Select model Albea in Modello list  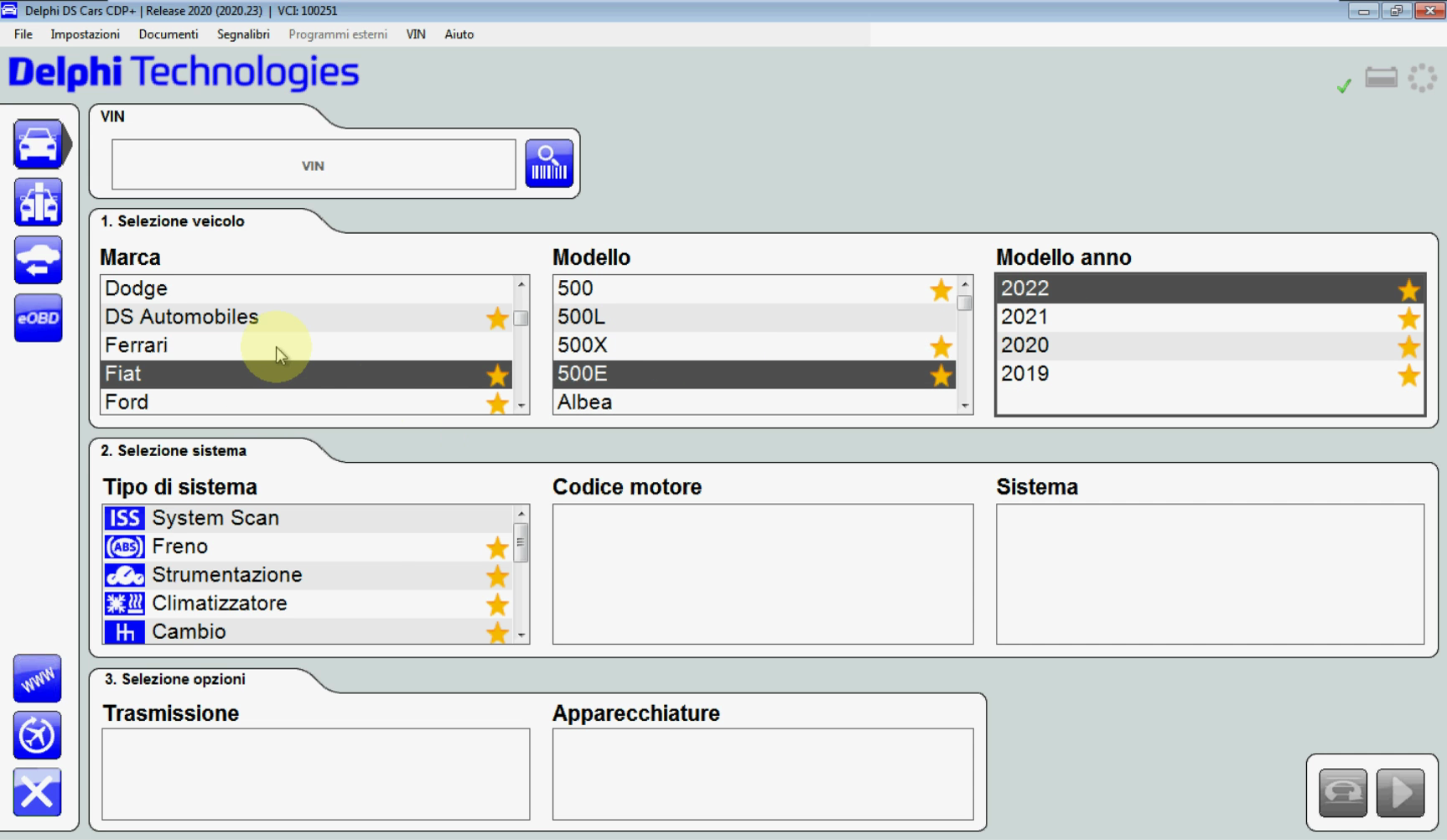click(755, 402)
